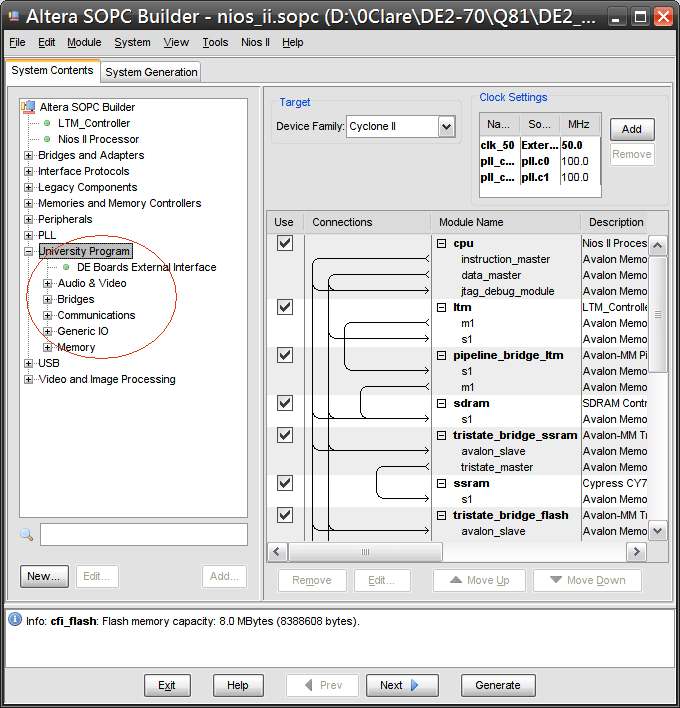Screen dimensions: 680x708
Task: Open the Module menu
Action: click(x=84, y=42)
